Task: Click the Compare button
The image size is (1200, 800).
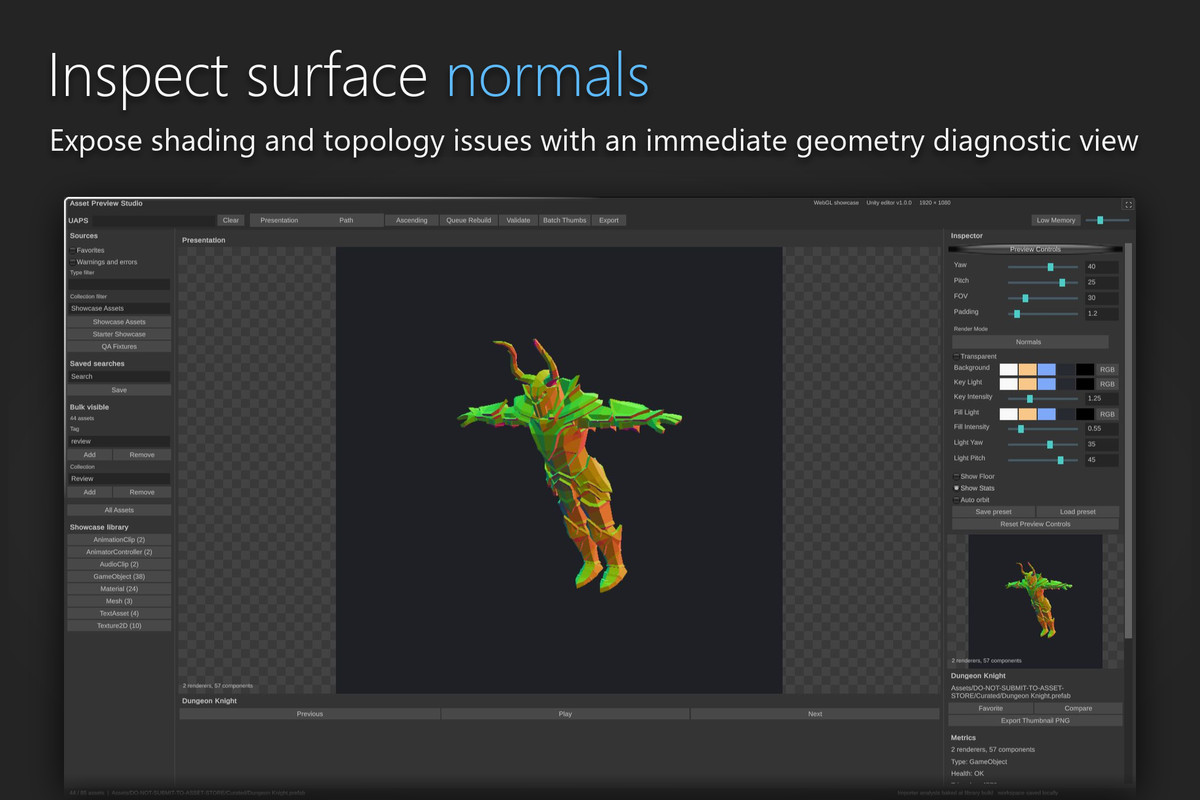Action: pyautogui.click(x=1078, y=708)
